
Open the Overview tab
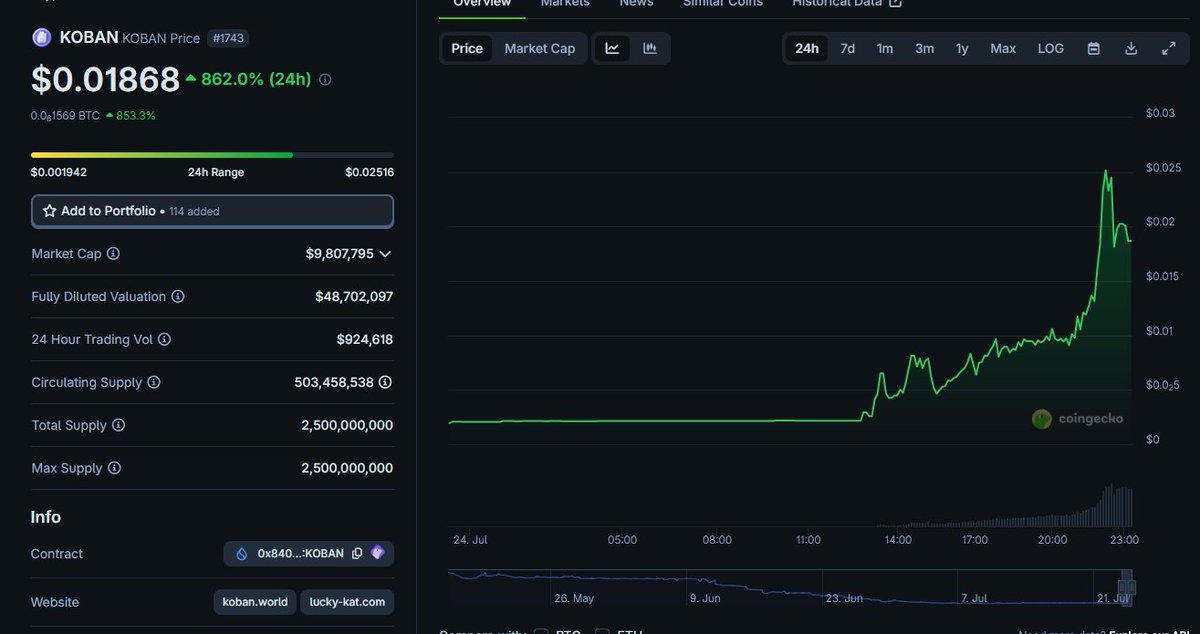point(482,4)
